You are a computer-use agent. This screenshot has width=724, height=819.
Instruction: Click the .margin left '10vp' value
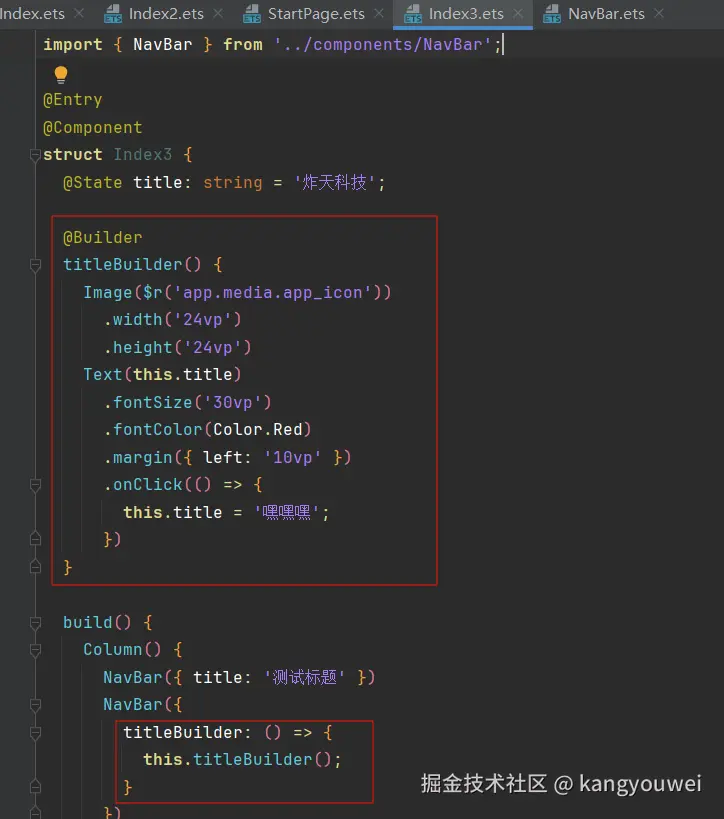pos(293,458)
